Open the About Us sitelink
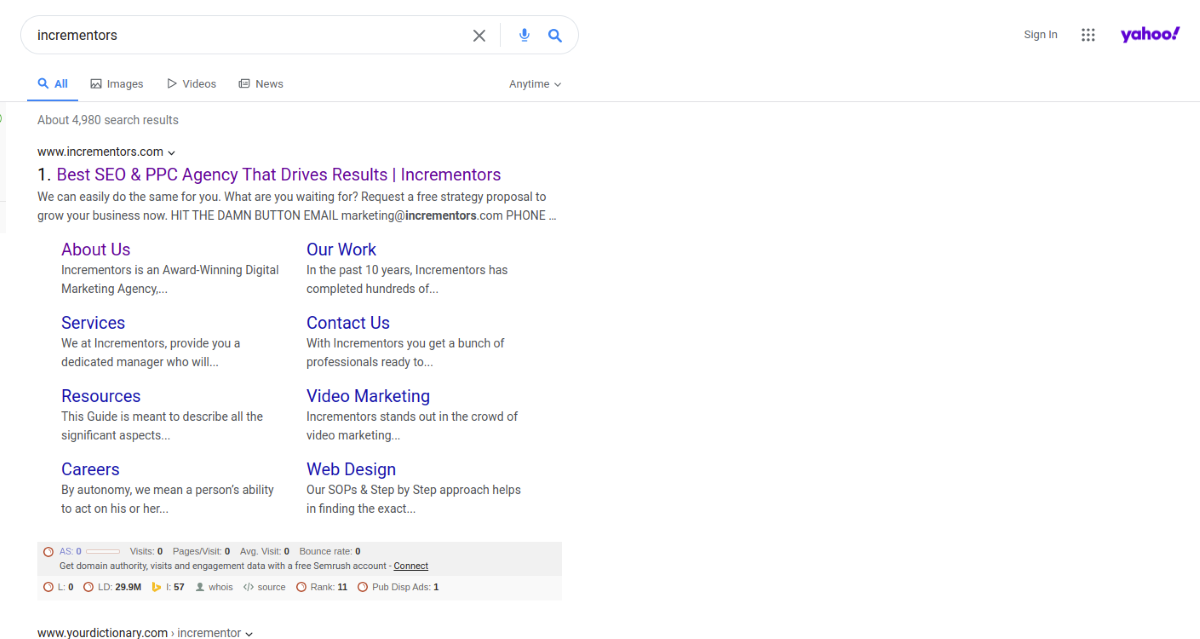 pyautogui.click(x=96, y=250)
